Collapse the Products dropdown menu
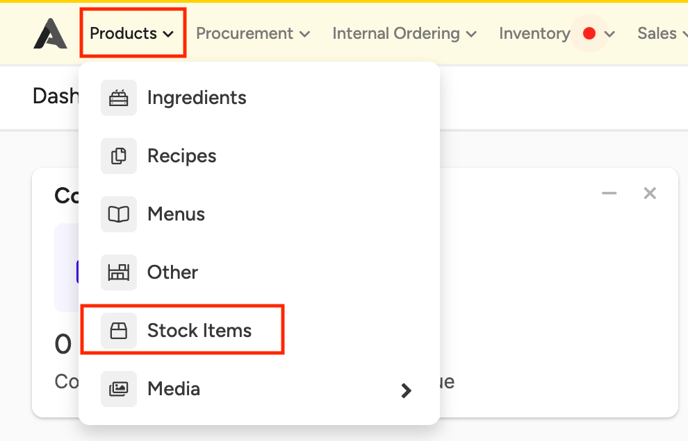The image size is (688, 441). click(132, 33)
